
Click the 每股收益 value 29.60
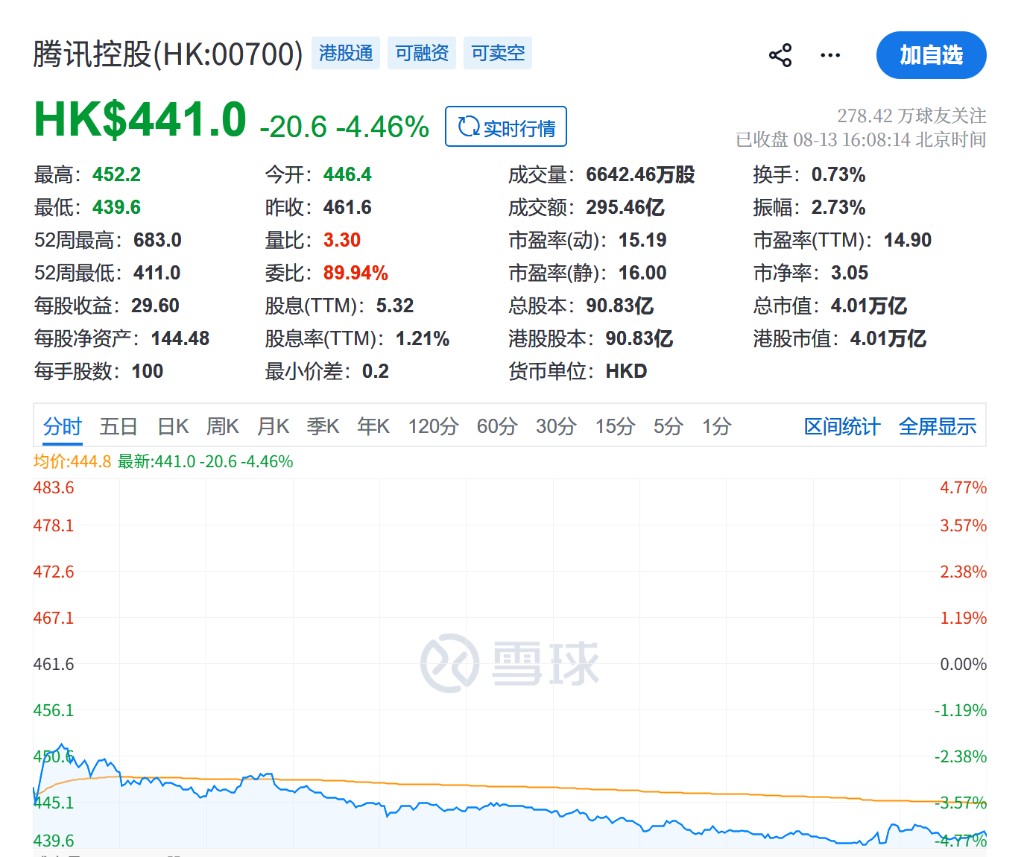tap(155, 305)
